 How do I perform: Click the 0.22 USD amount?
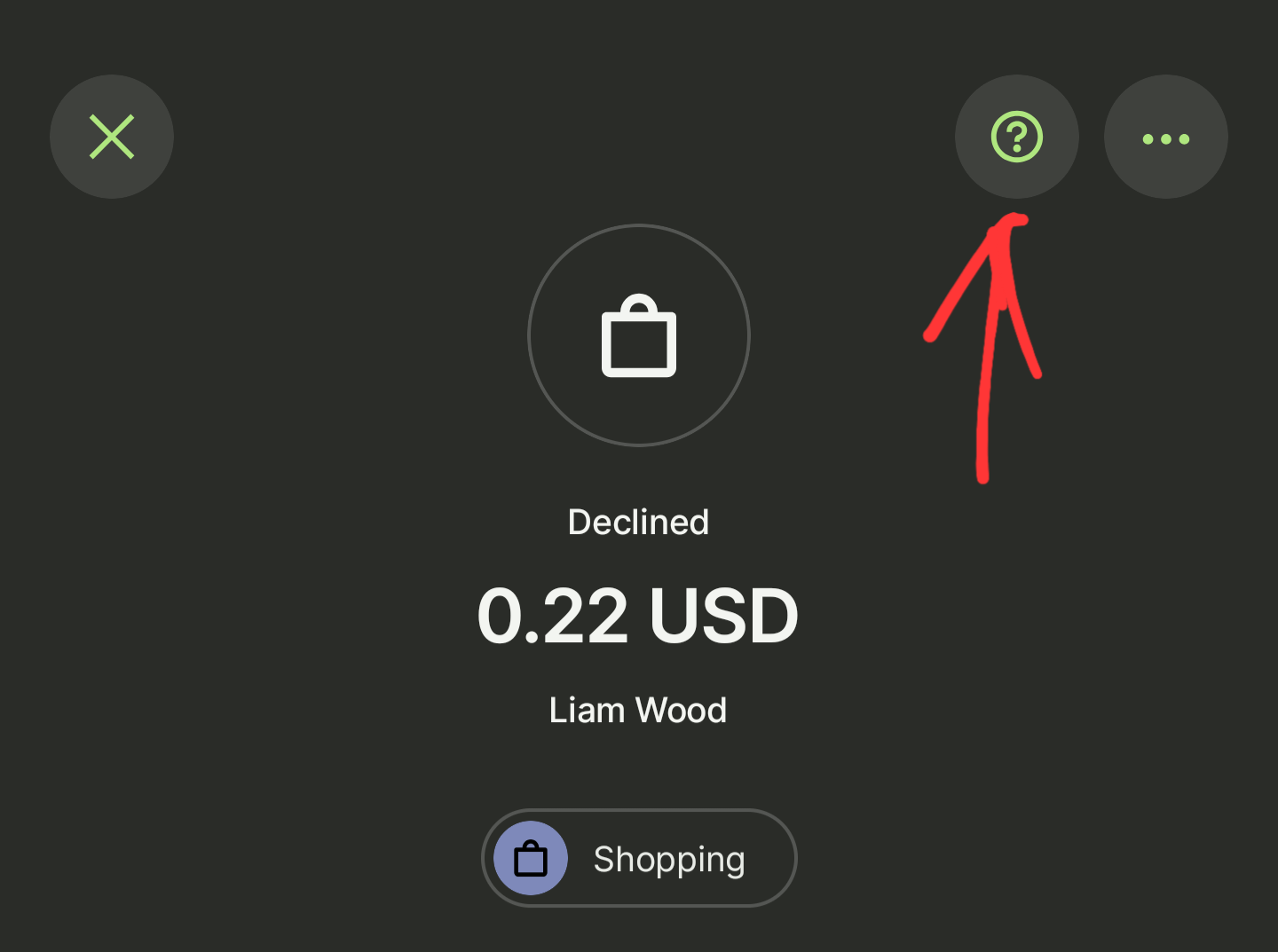point(638,616)
